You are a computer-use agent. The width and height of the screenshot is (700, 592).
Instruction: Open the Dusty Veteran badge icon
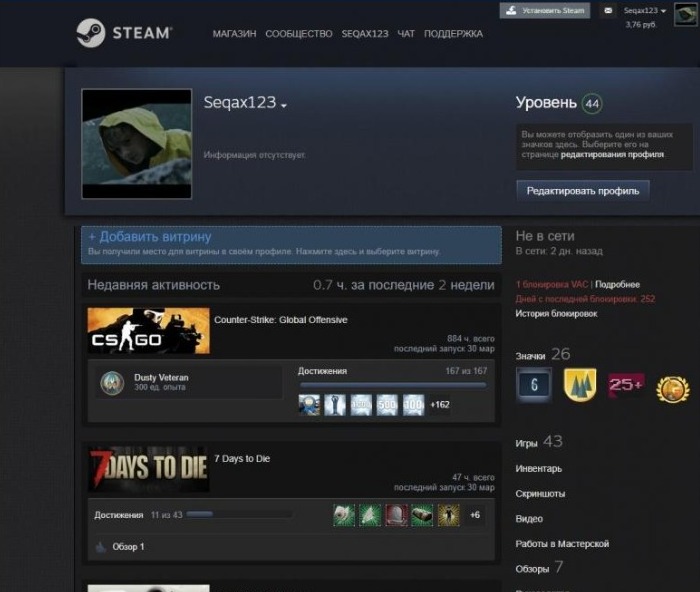[x=113, y=382]
